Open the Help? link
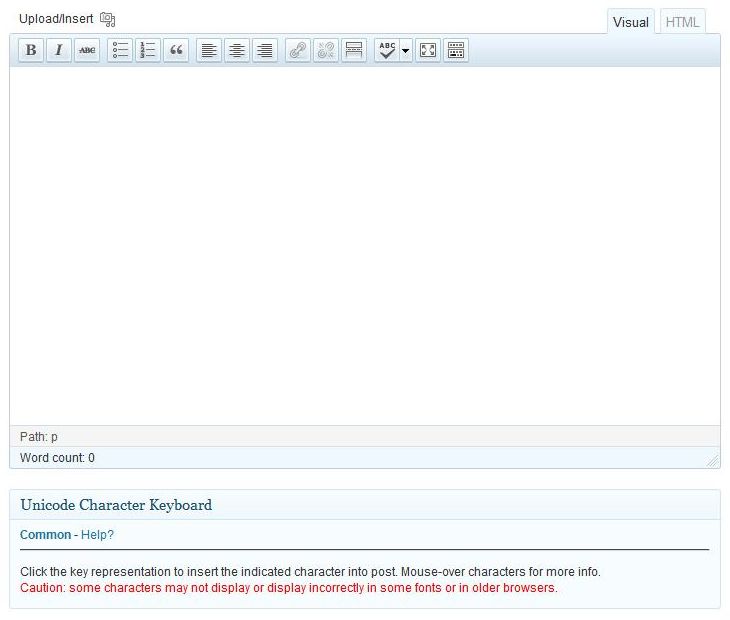The height and width of the screenshot is (620, 730). pos(97,534)
